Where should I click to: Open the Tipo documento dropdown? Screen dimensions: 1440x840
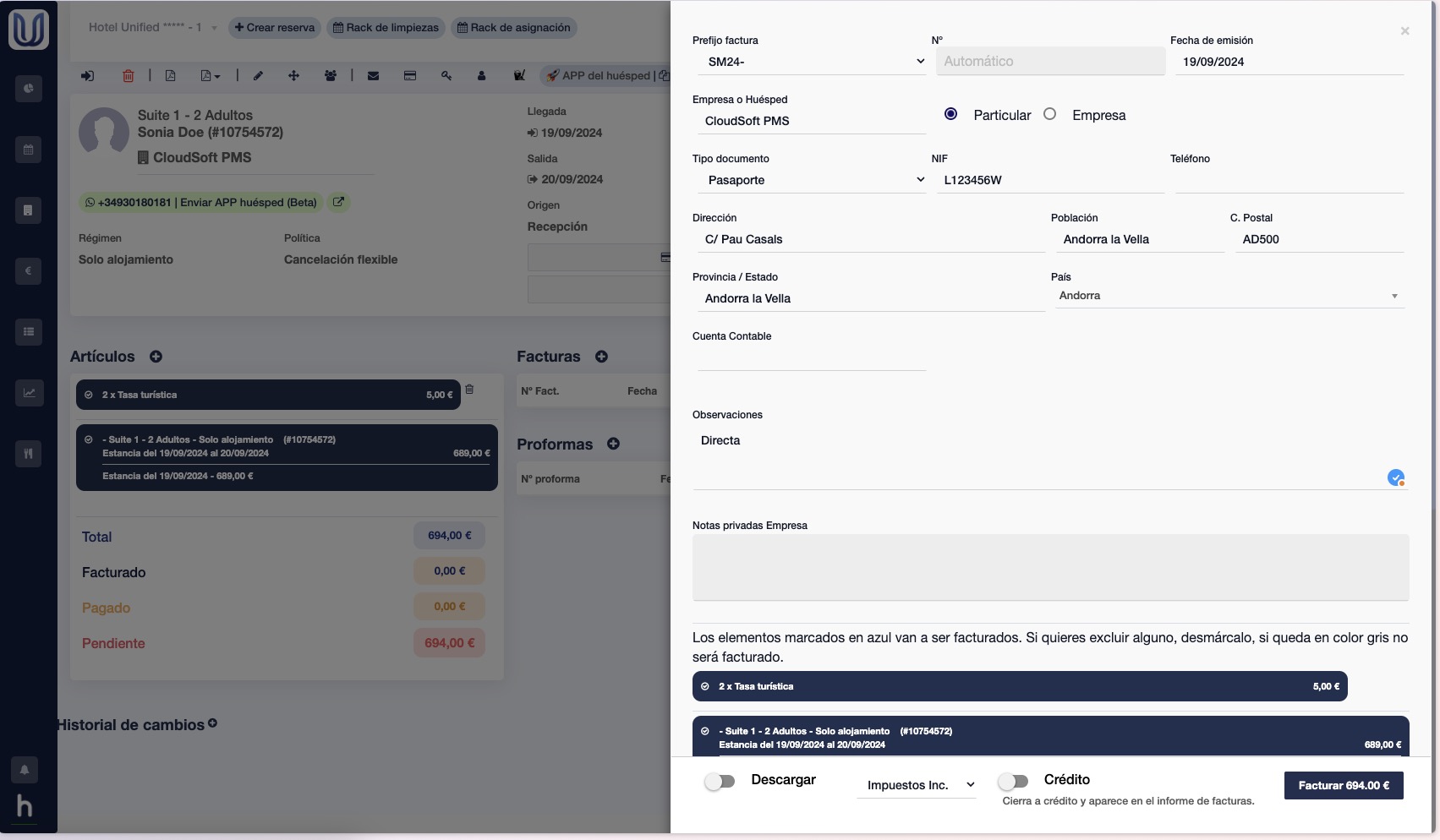point(815,180)
